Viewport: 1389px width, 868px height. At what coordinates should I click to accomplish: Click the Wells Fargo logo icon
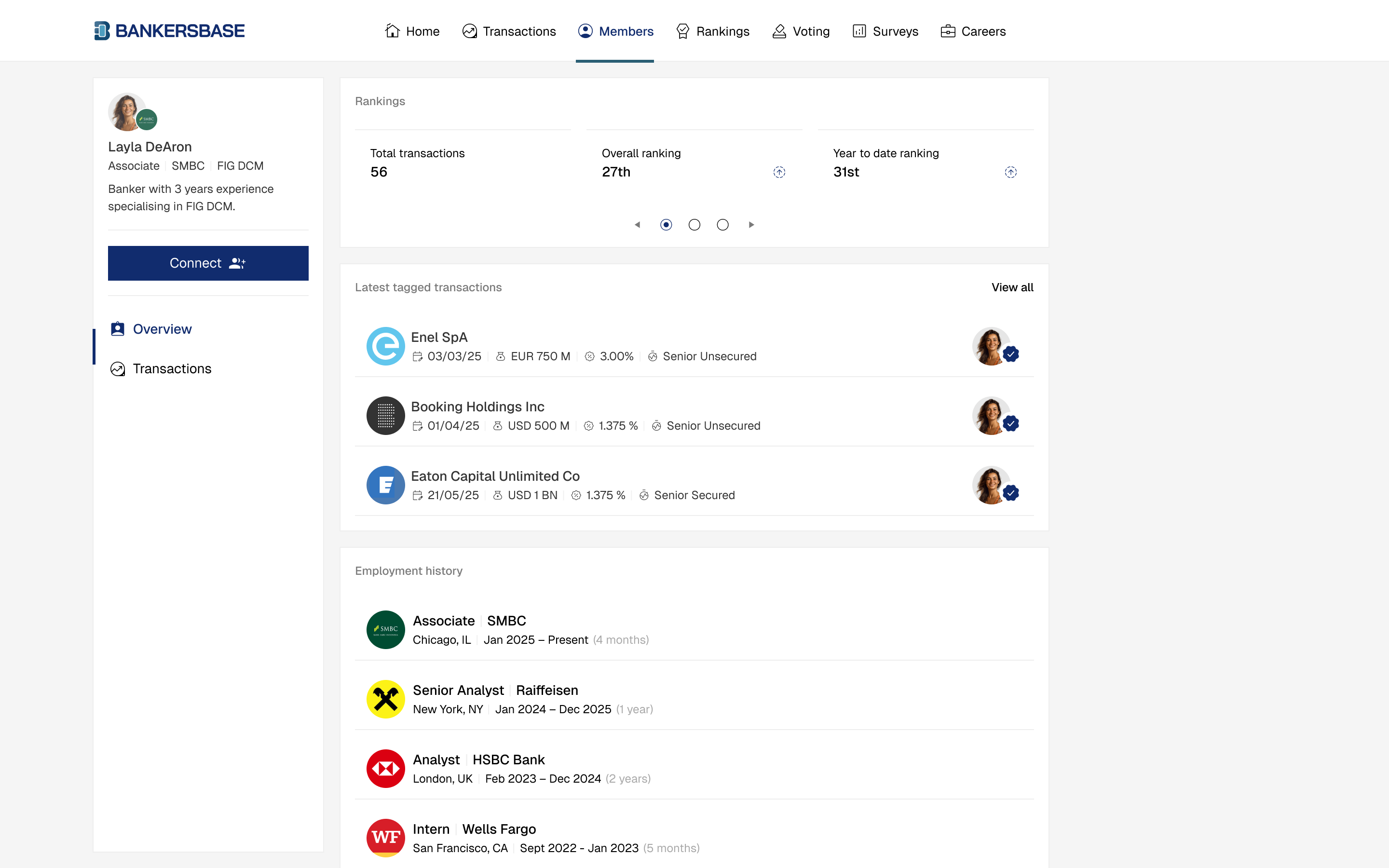pos(386,838)
